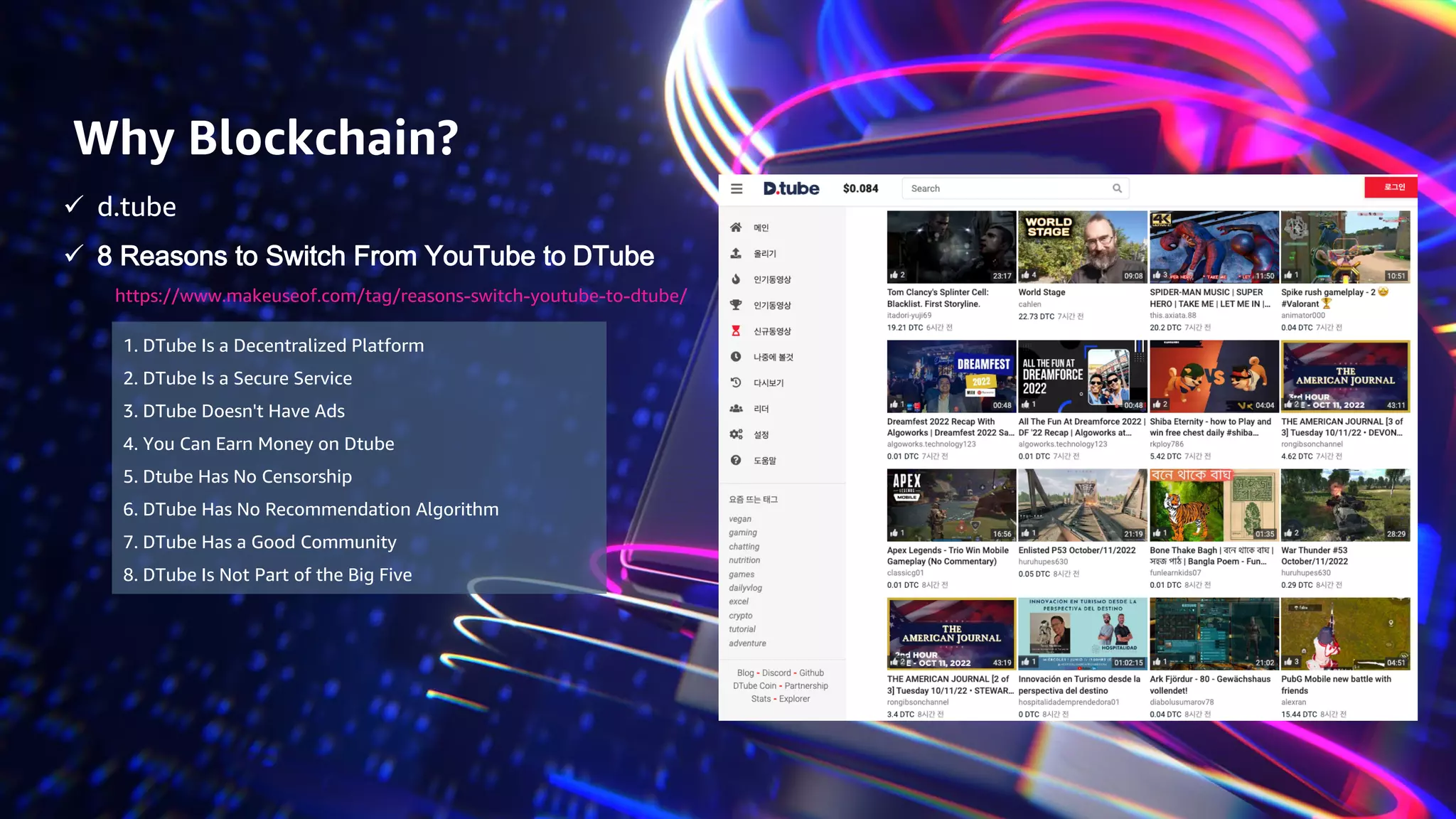This screenshot has width=1456, height=819.
Task: Open the World Stage video thumbnail
Action: coord(1082,247)
